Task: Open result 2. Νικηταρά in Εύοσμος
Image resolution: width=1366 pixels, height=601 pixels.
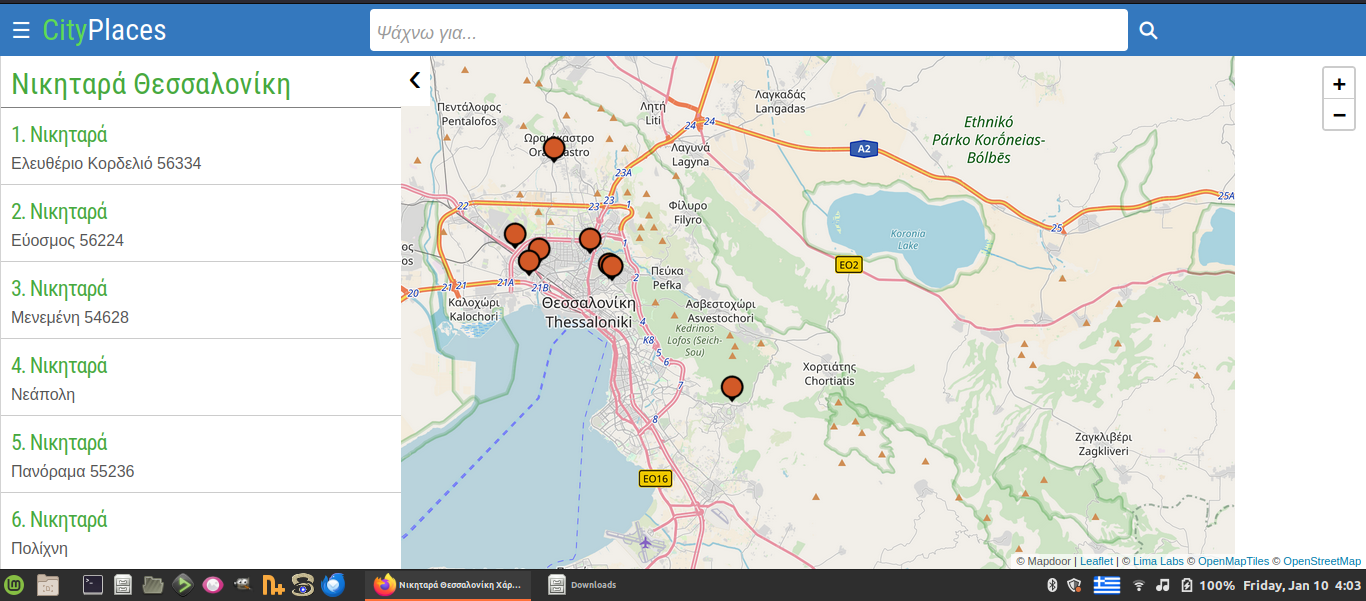Action: point(200,223)
